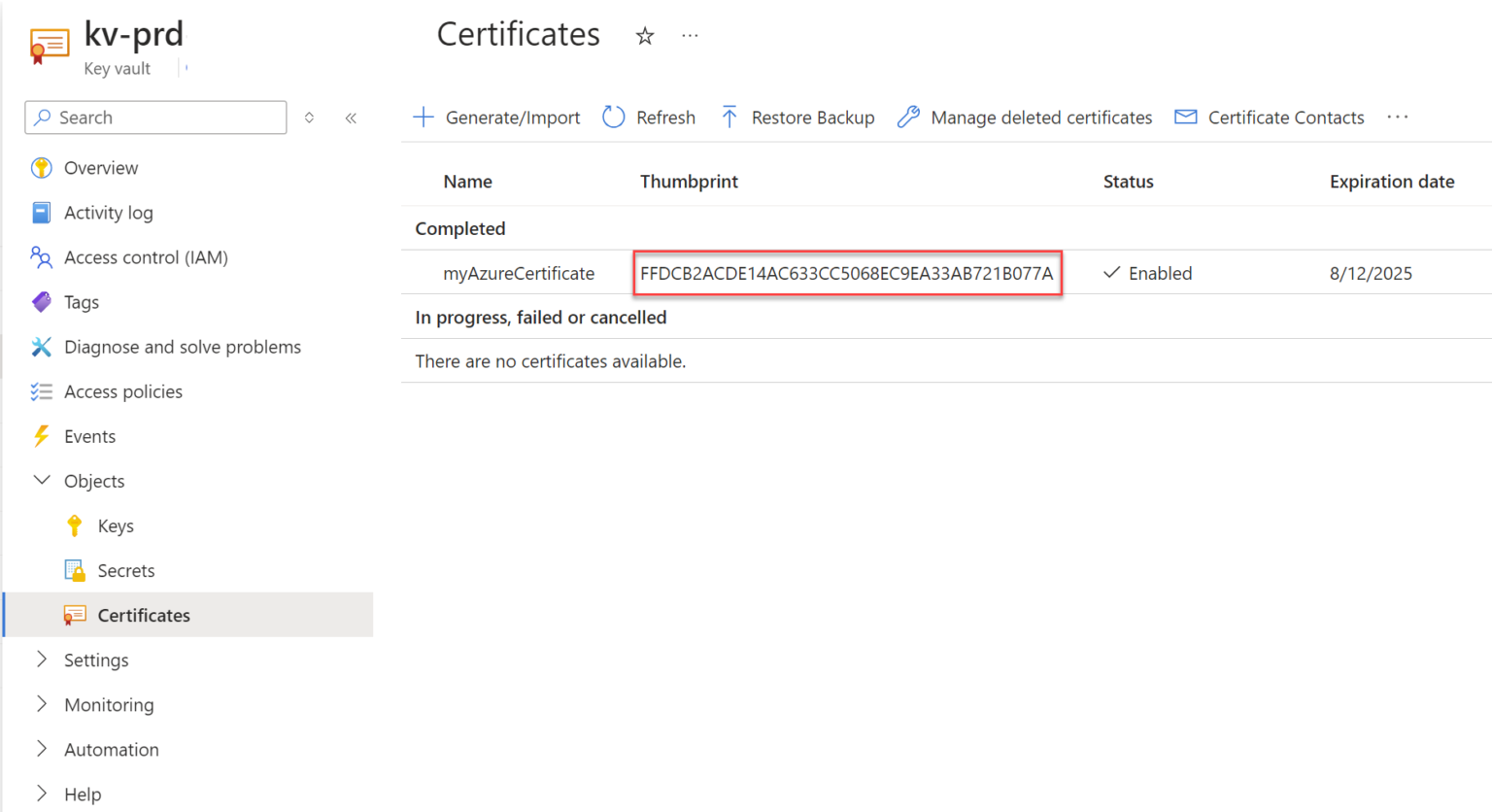1492x812 pixels.
Task: Open the toolbar overflow ellipsis menu
Action: (x=1398, y=117)
